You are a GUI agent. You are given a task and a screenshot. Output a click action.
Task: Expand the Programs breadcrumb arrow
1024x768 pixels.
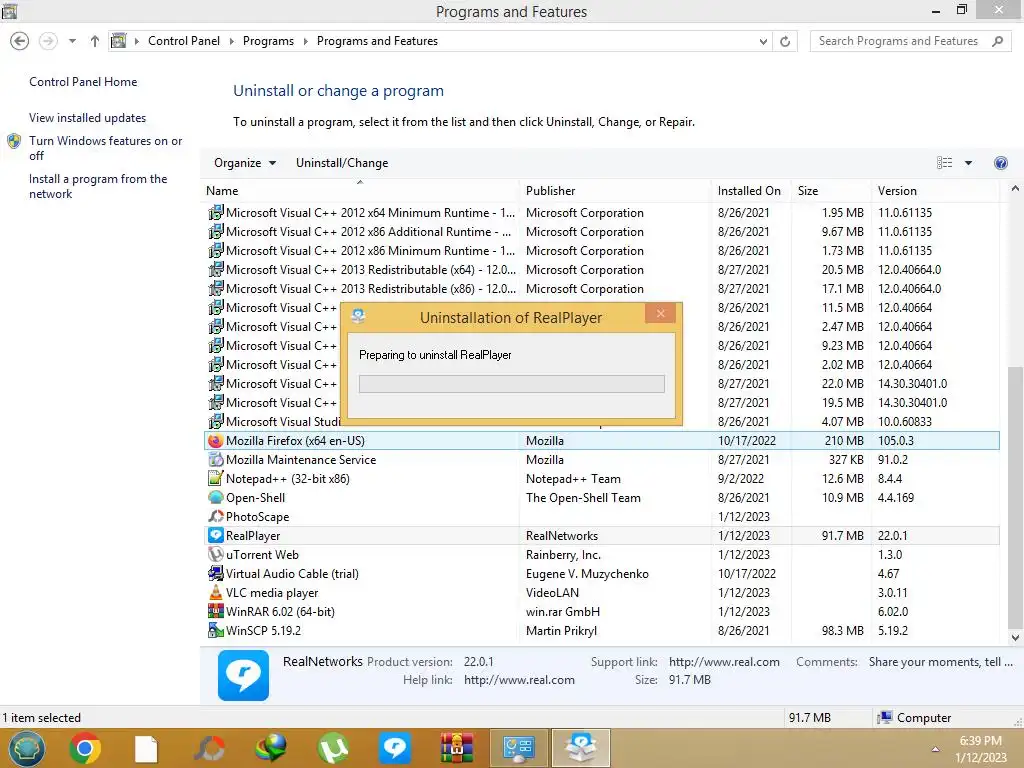[x=305, y=41]
